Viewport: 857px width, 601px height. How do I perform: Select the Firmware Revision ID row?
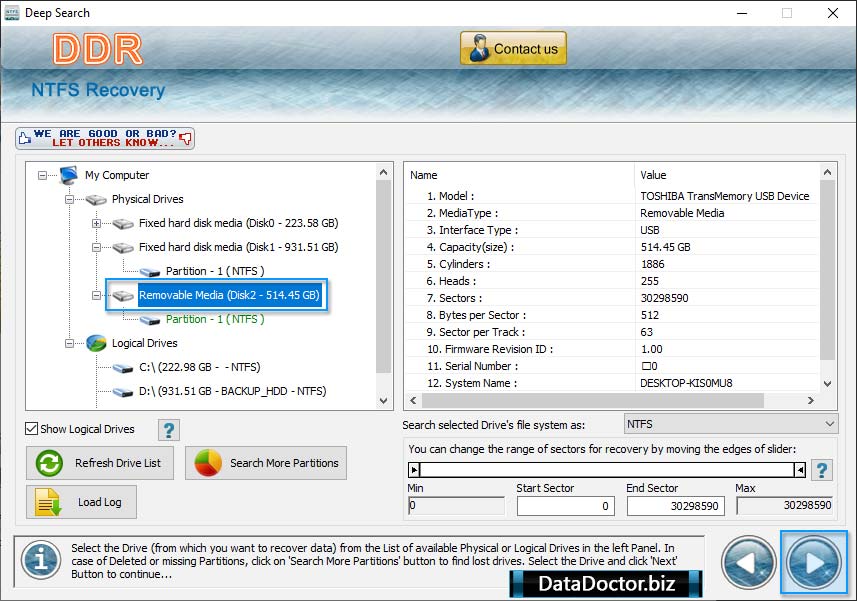(x=612, y=349)
